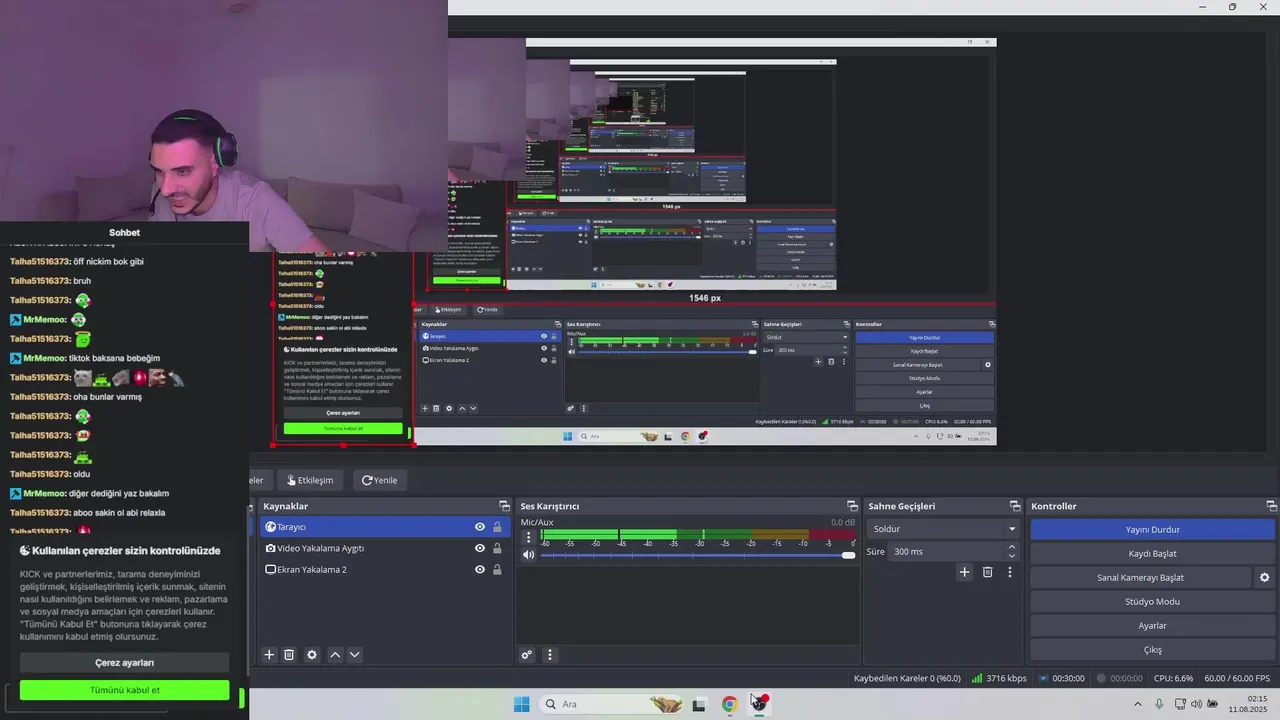Delete the selected source with the trash icon
This screenshot has height=720, width=1280.
[x=289, y=655]
